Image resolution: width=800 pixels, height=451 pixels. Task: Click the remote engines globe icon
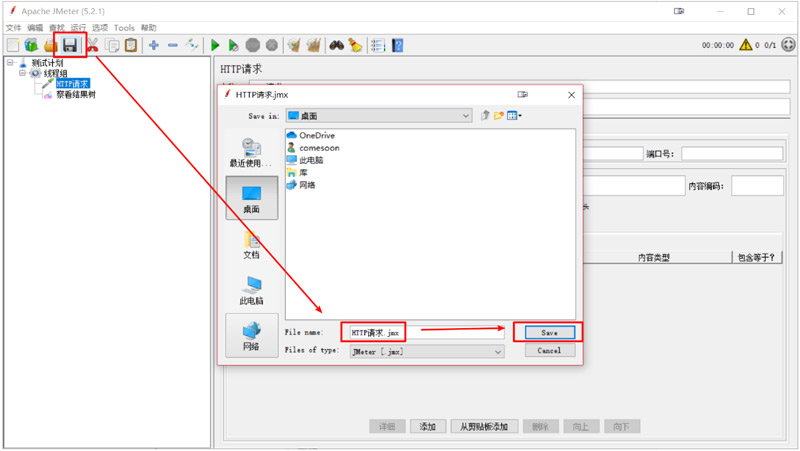click(788, 45)
